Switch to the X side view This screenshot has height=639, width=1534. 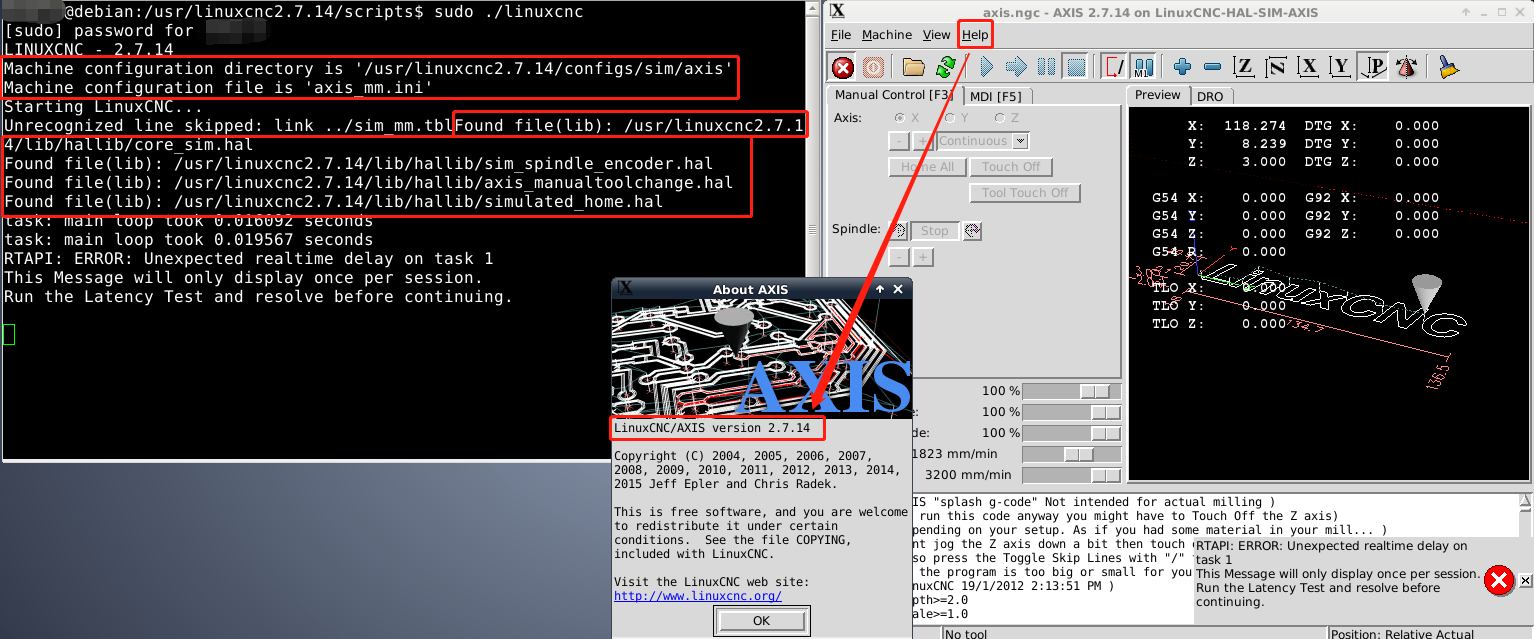[x=1308, y=67]
